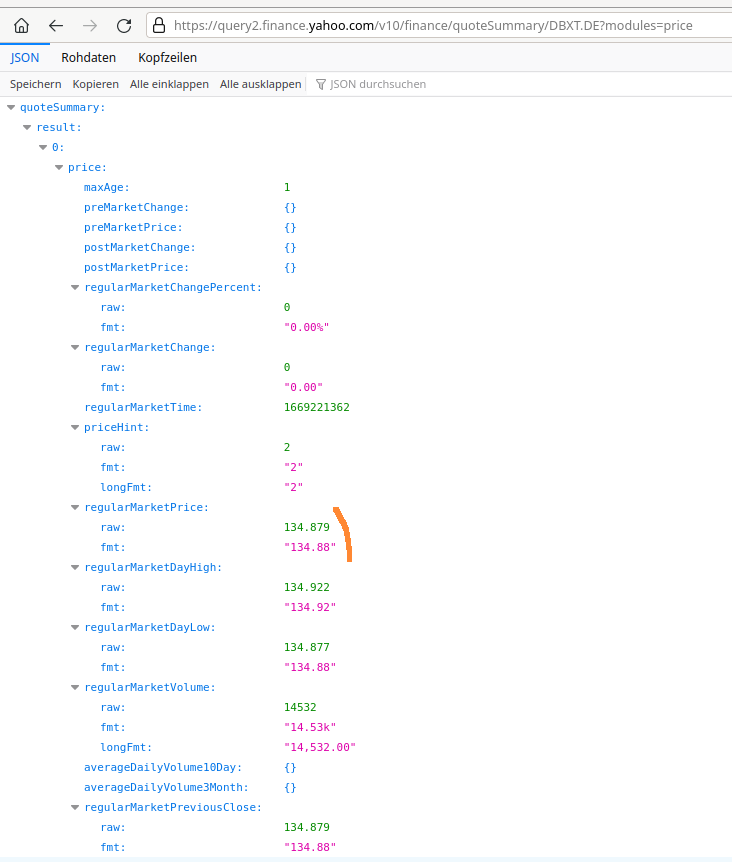Click the Speichern button
Screen dimensions: 732x862
[36, 84]
